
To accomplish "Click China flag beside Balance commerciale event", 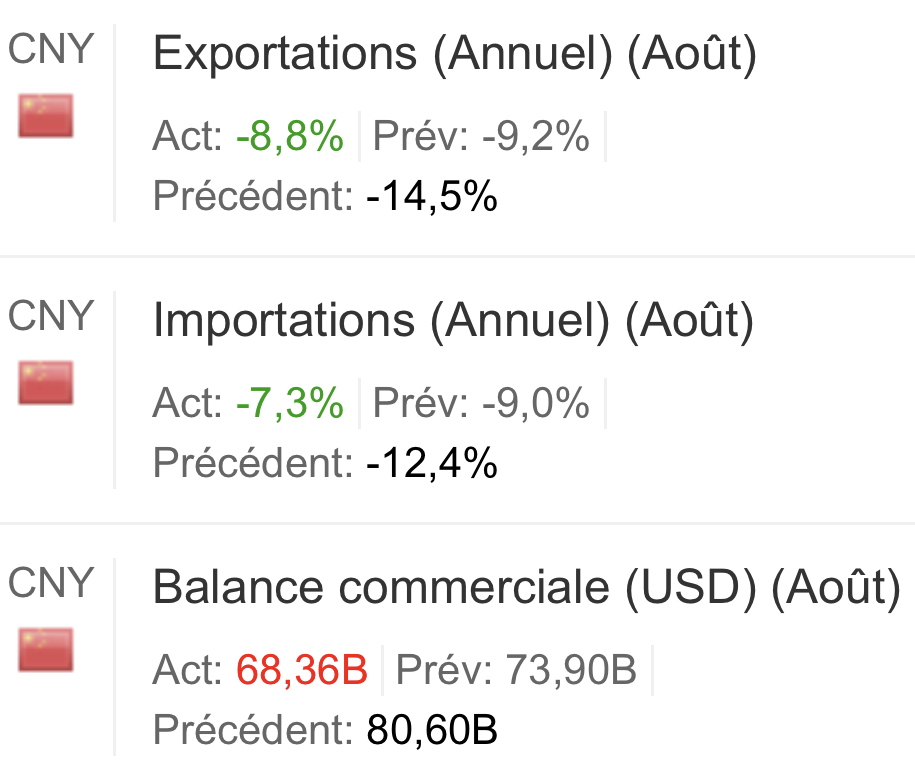I will click(46, 650).
